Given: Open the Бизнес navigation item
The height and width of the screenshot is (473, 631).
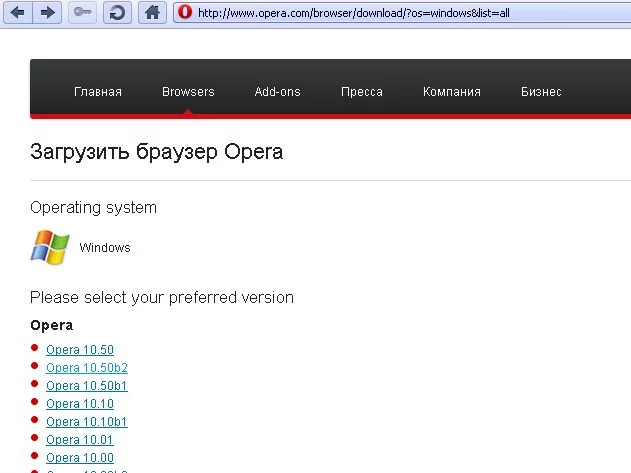Looking at the screenshot, I should coord(541,92).
